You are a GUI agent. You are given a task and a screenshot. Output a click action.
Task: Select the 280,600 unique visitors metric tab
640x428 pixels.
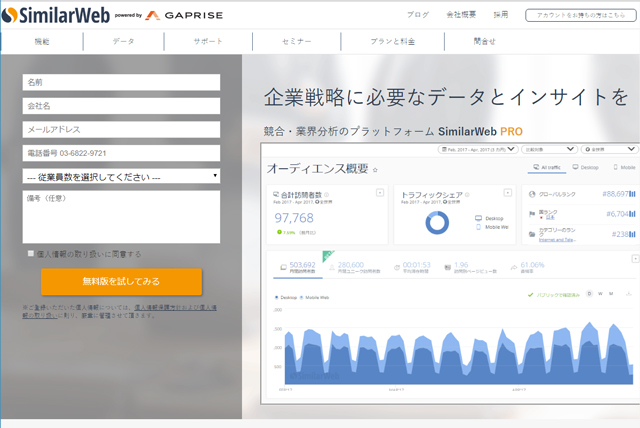pos(355,267)
